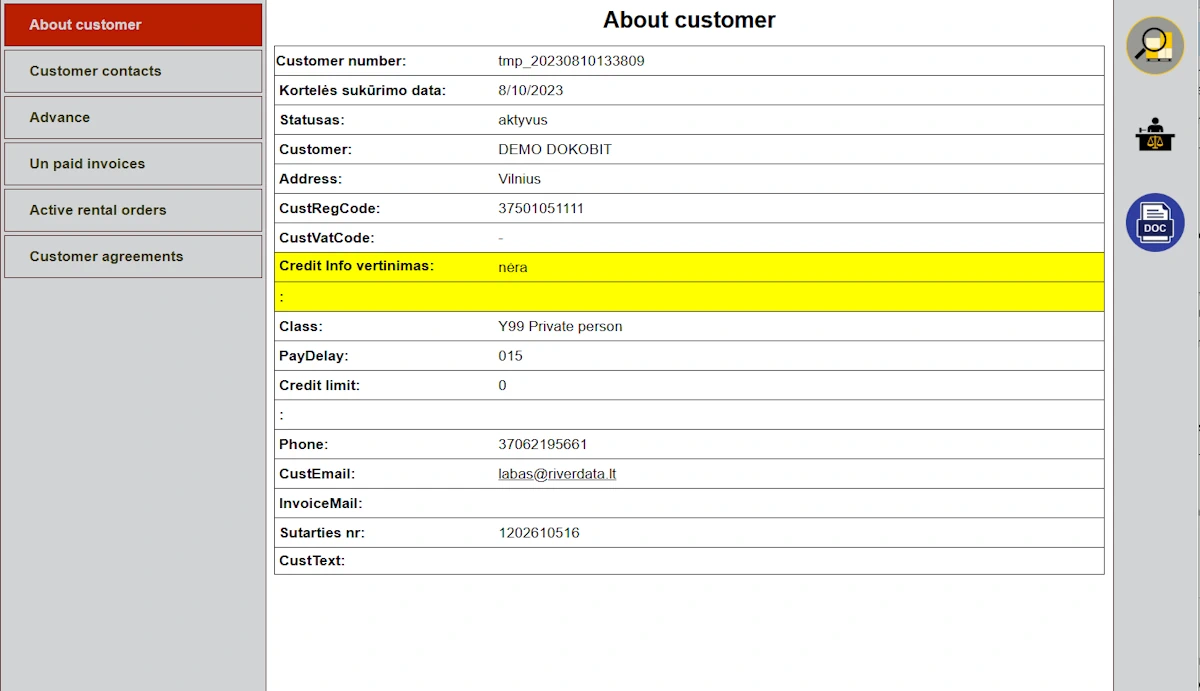Select the About customer menu item
The image size is (1200, 691).
click(x=133, y=25)
